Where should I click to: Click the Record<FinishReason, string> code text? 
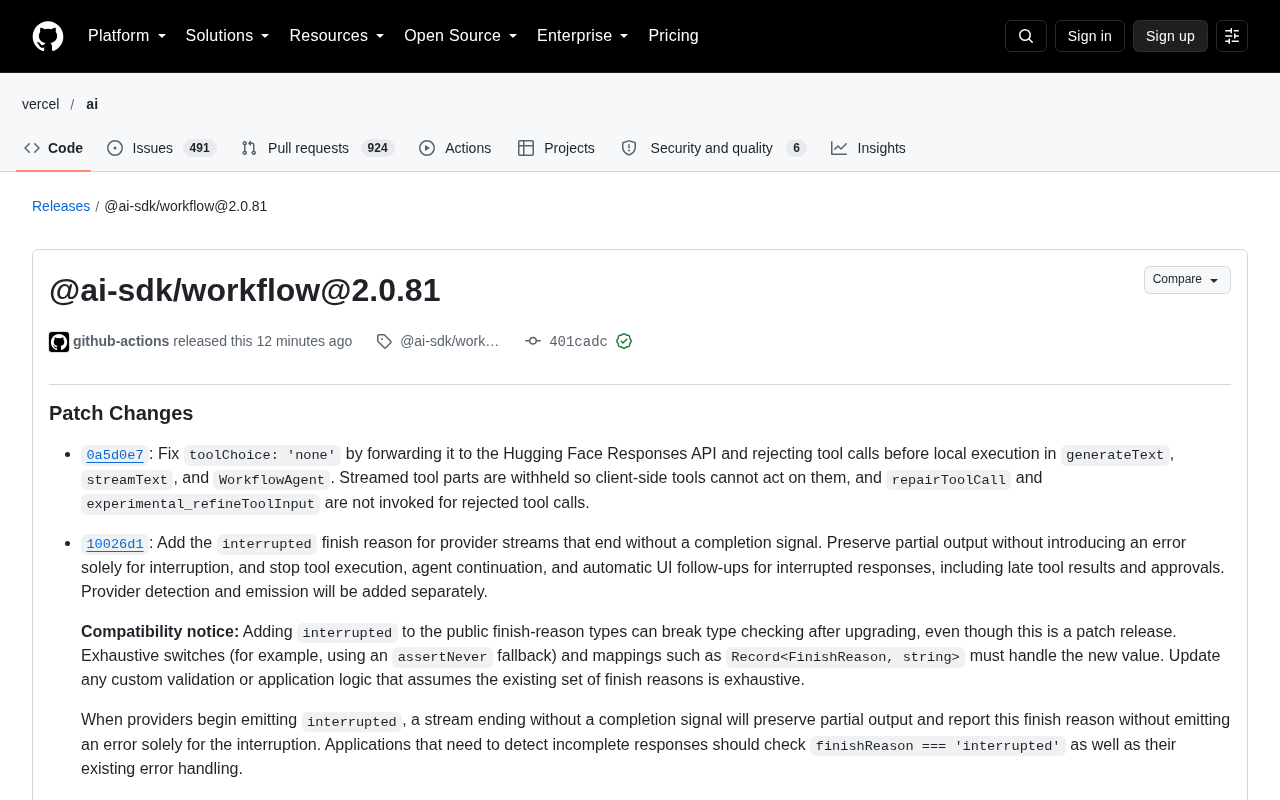point(845,657)
